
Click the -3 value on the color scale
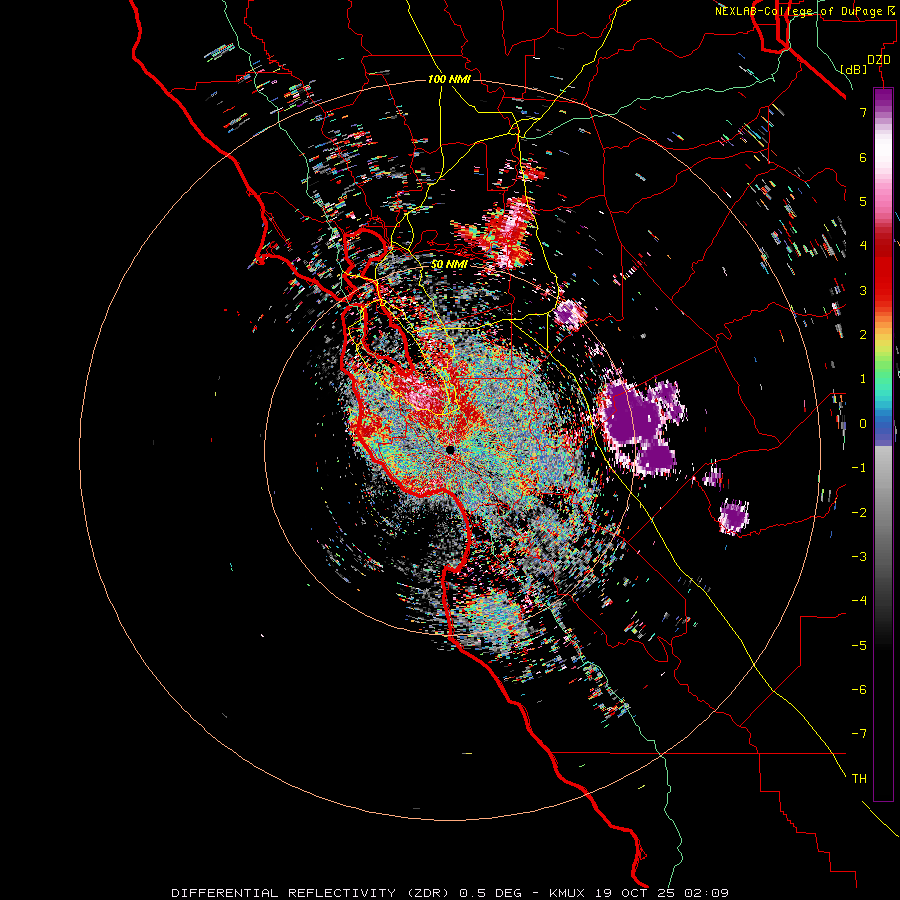pyautogui.click(x=859, y=556)
